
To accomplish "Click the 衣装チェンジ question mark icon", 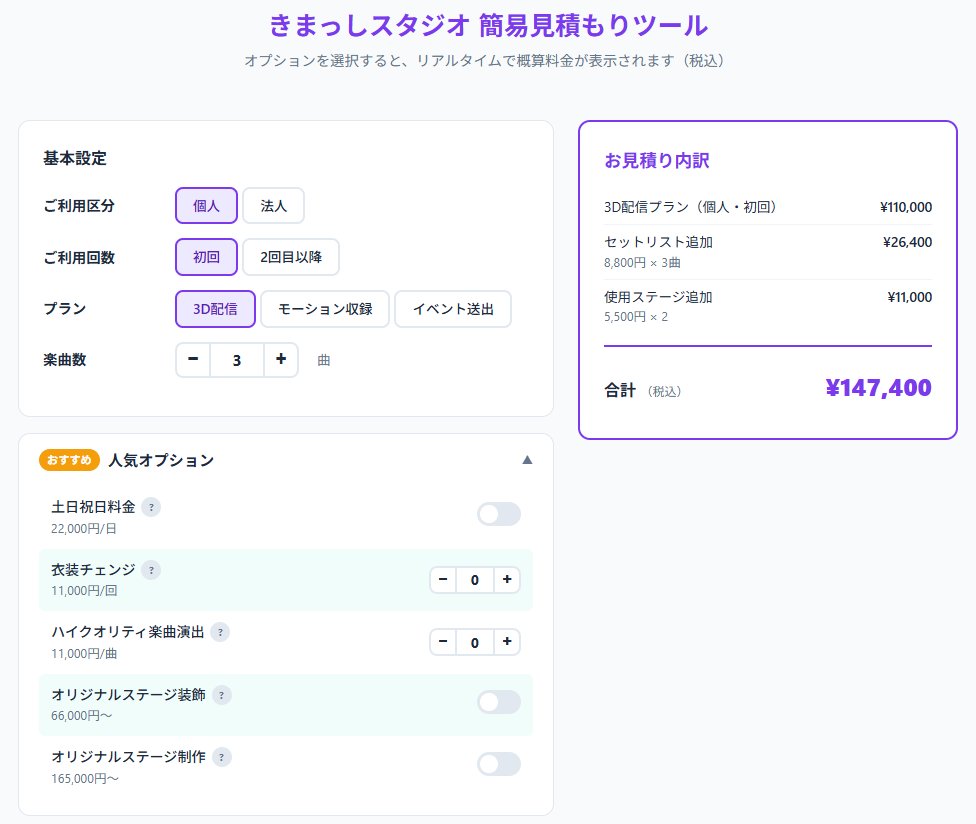I will (150, 570).
